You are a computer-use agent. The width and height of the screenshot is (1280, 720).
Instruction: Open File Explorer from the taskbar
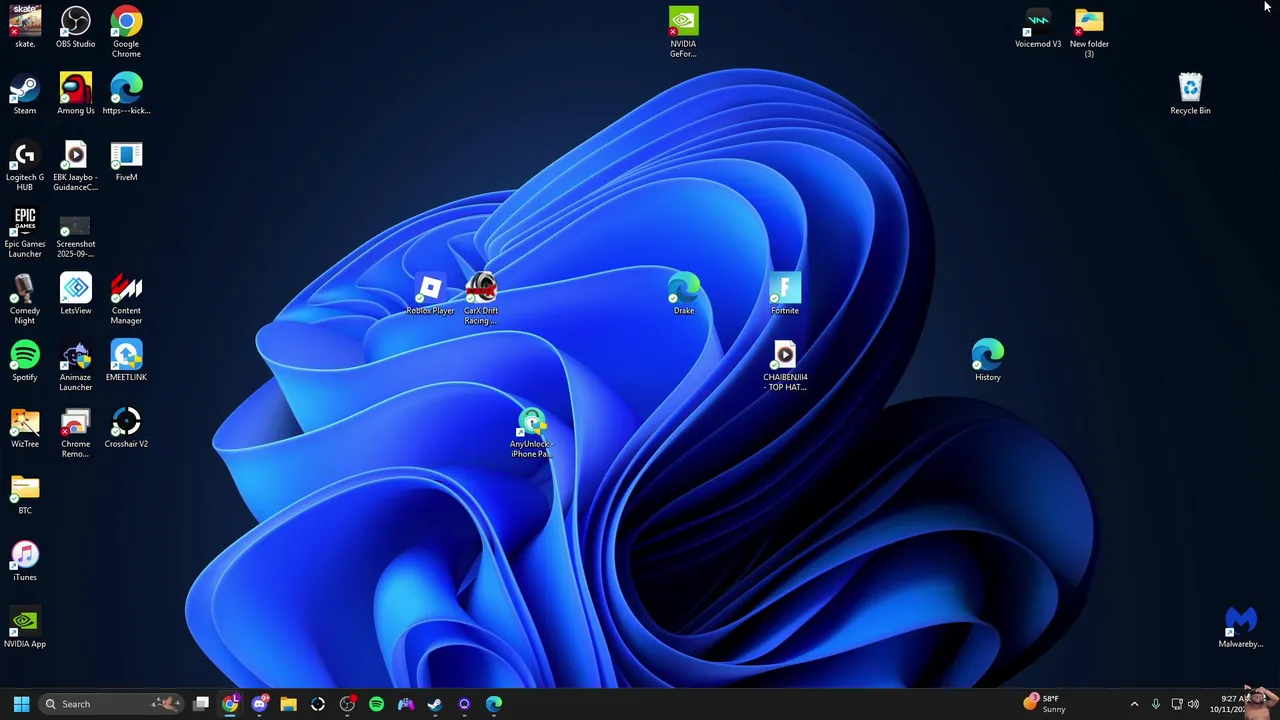(x=288, y=704)
